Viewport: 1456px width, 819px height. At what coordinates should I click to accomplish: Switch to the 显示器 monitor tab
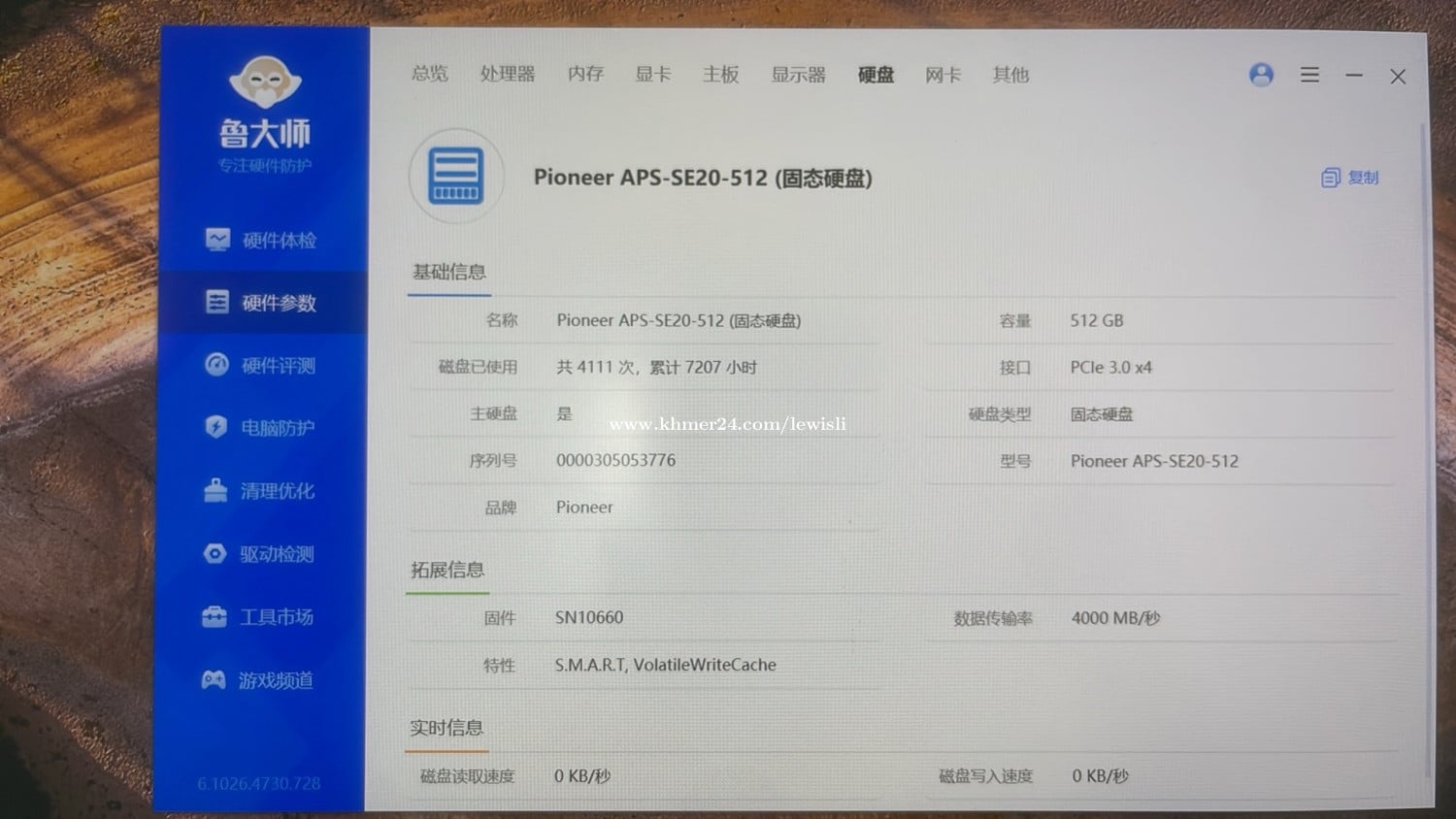coord(798,74)
